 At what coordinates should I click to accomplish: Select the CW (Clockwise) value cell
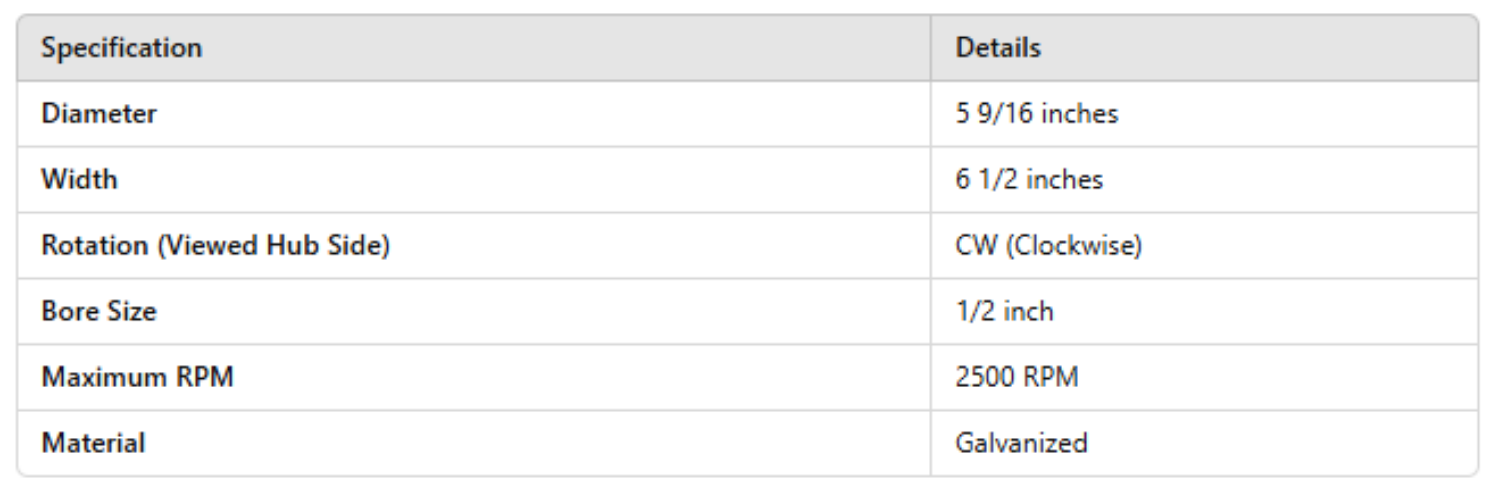point(1049,246)
